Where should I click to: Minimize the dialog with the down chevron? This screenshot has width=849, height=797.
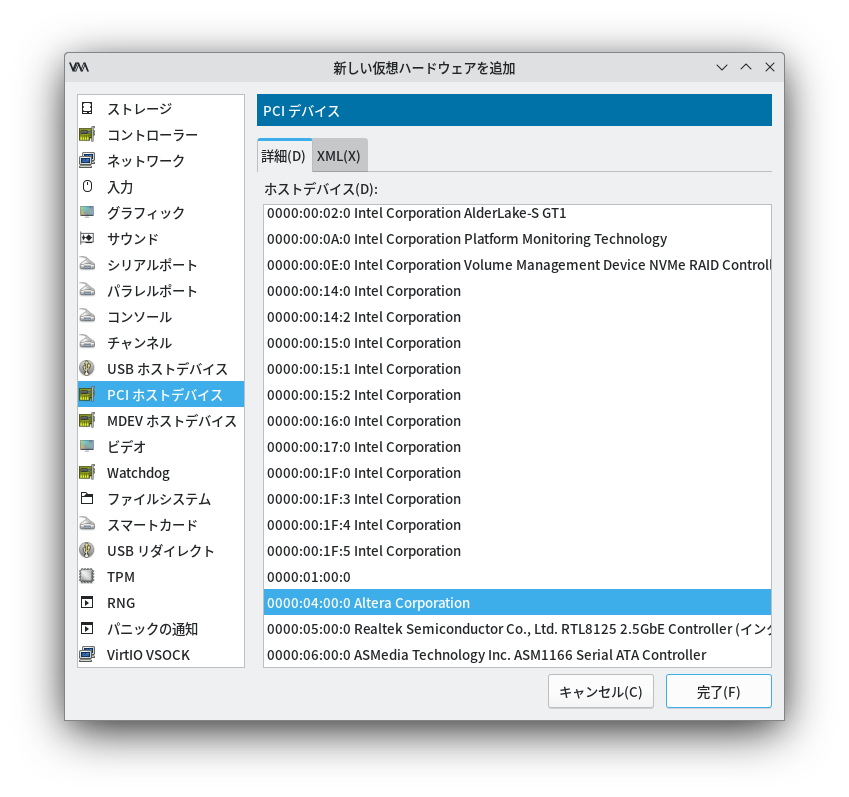point(722,67)
